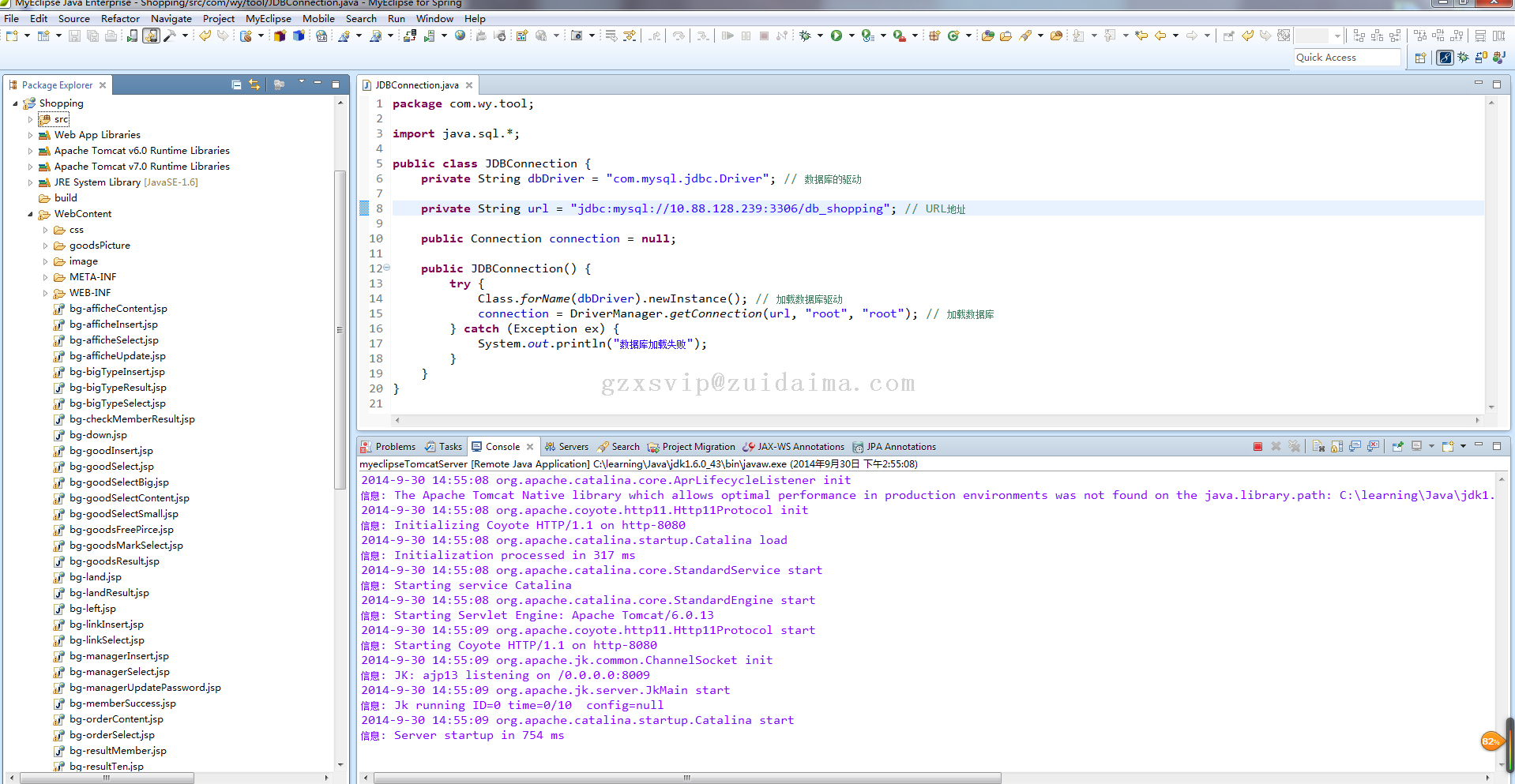Click the console horizontal scrollbar

687,778
